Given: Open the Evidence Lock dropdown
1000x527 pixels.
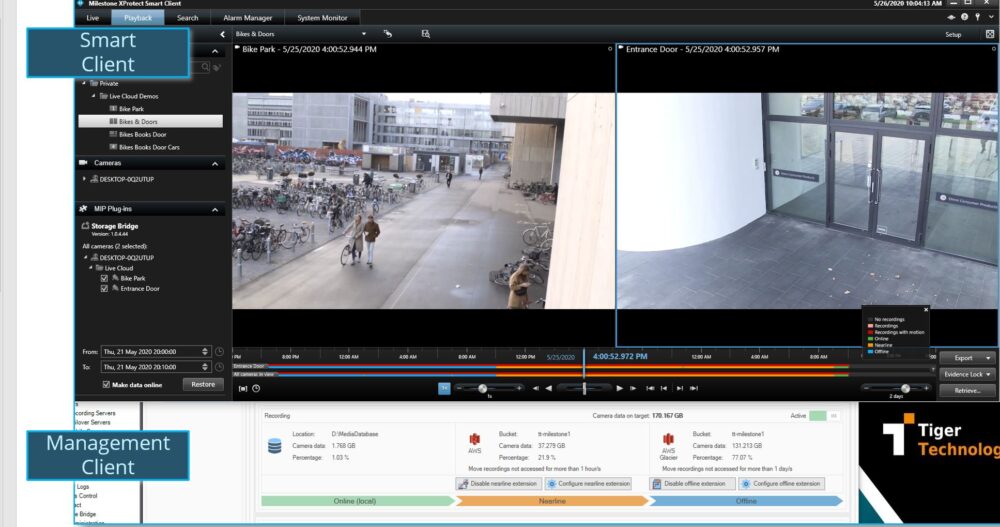Looking at the screenshot, I should click(967, 374).
